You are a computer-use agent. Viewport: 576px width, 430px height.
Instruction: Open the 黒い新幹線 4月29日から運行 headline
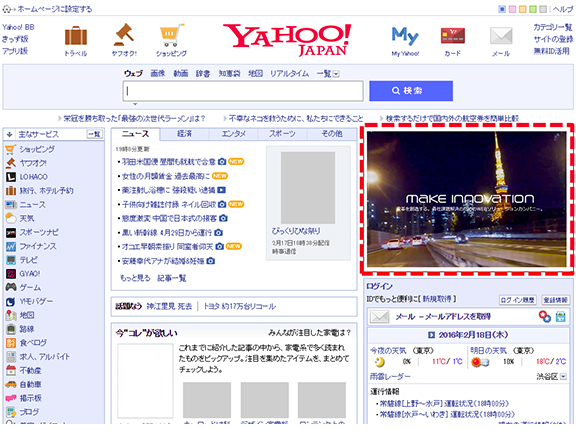pos(167,233)
